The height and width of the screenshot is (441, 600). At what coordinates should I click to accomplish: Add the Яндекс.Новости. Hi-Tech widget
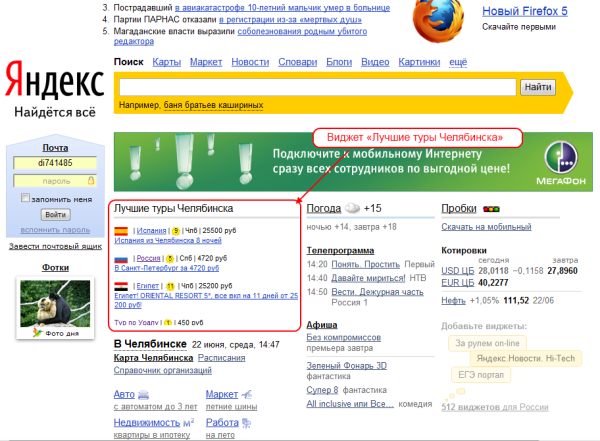[526, 358]
